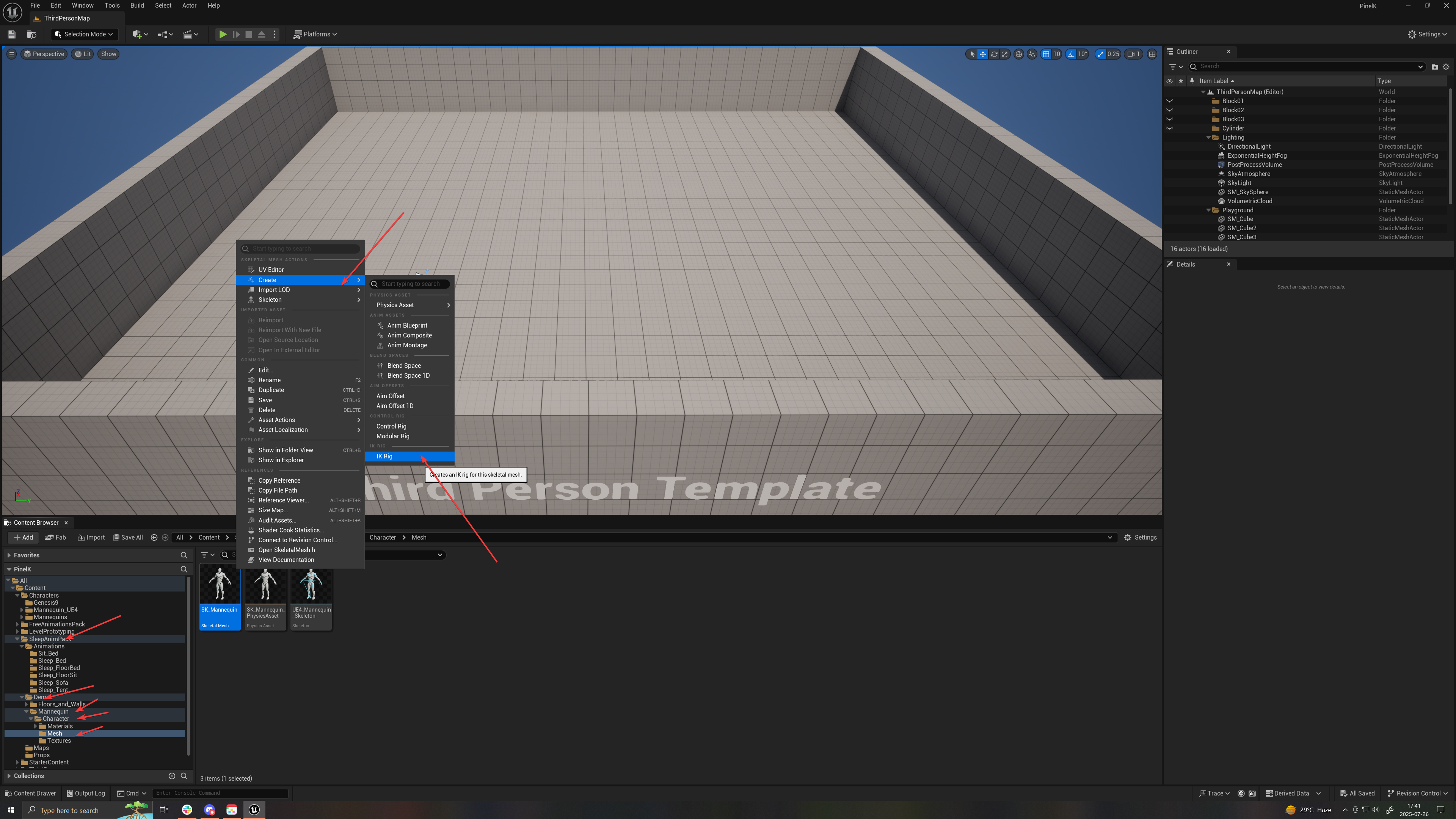The image size is (1456, 819).
Task: Toggle visibility of the Block02 folder
Action: click(1169, 110)
